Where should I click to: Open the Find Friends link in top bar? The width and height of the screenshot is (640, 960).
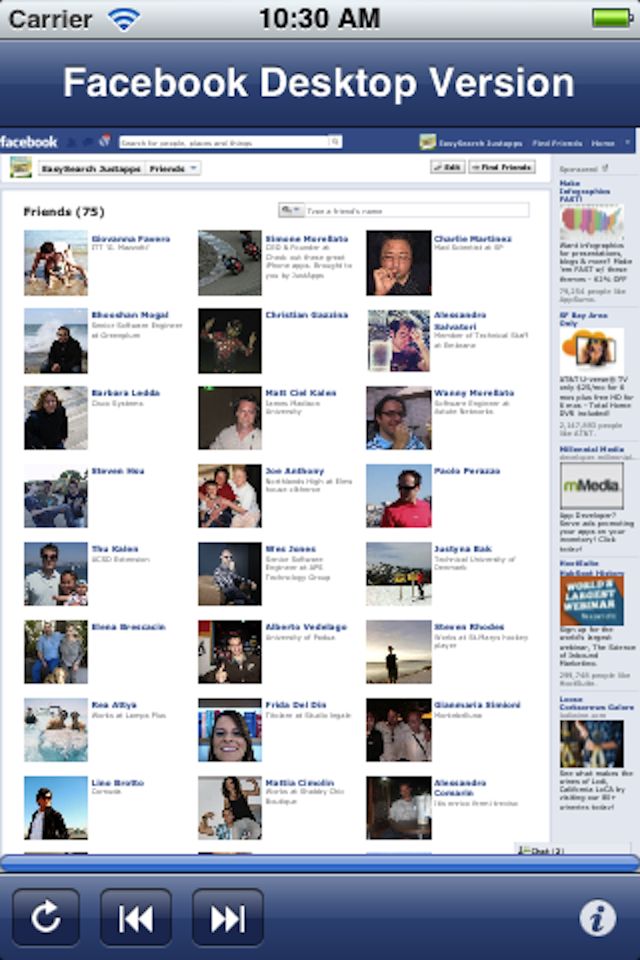[x=557, y=143]
